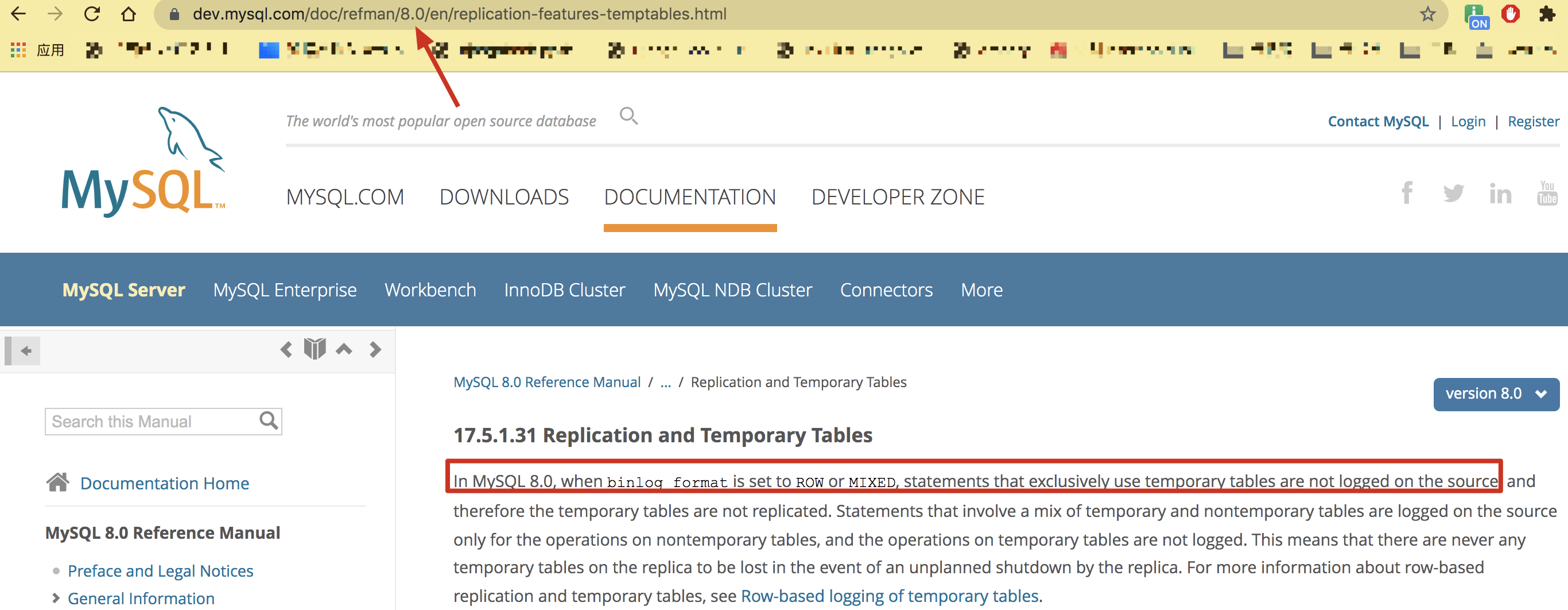Open InnoDB Cluster section

pos(564,290)
